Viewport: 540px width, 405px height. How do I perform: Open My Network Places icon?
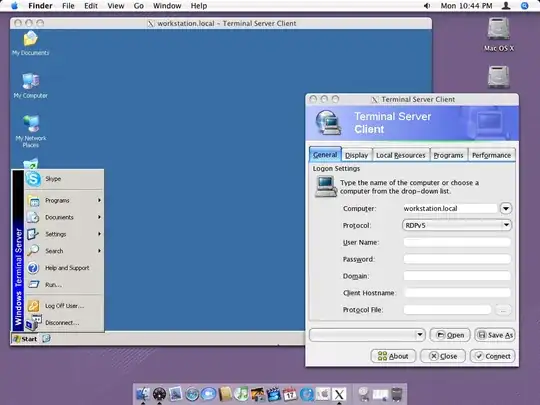tap(31, 124)
